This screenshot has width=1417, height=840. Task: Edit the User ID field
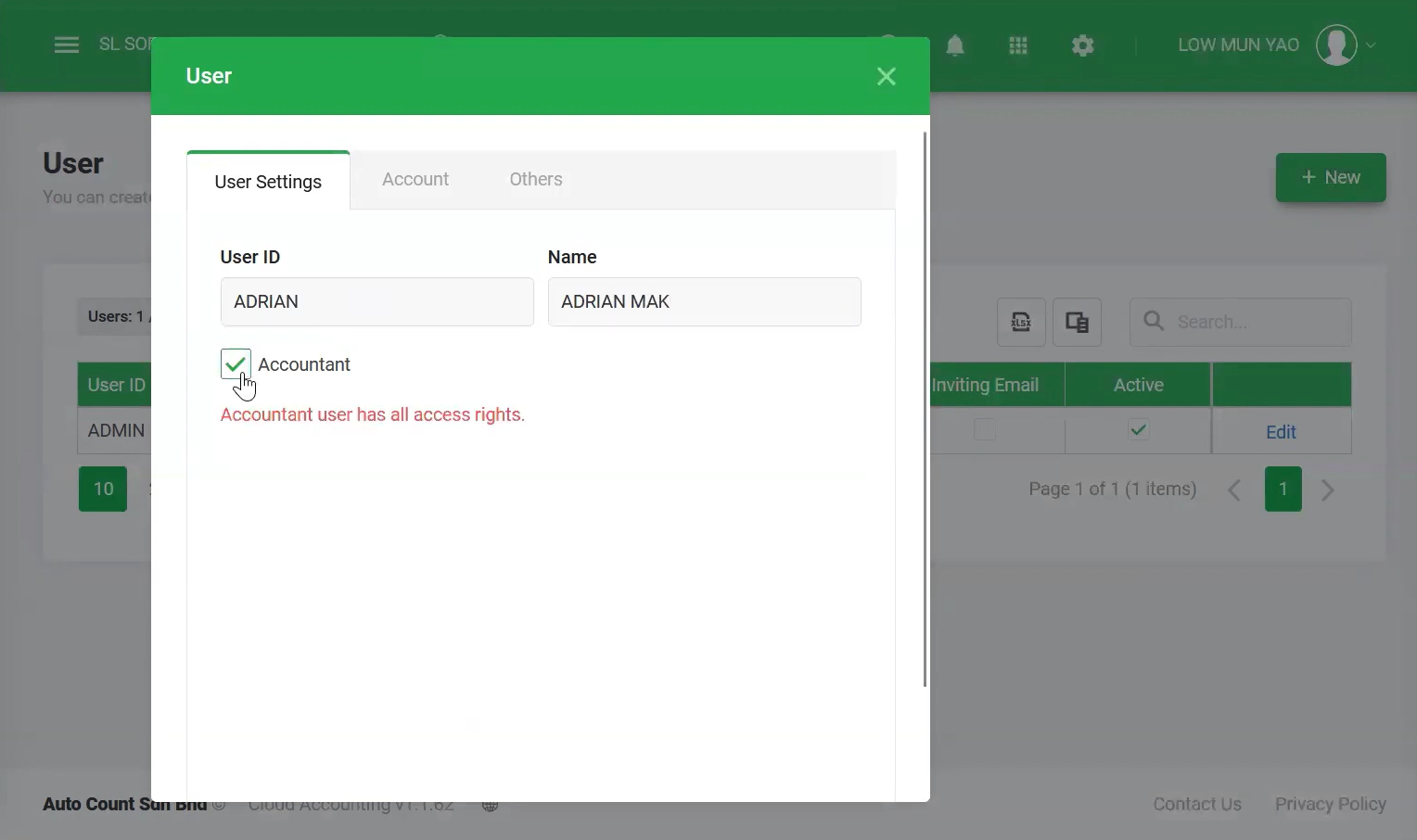click(377, 301)
